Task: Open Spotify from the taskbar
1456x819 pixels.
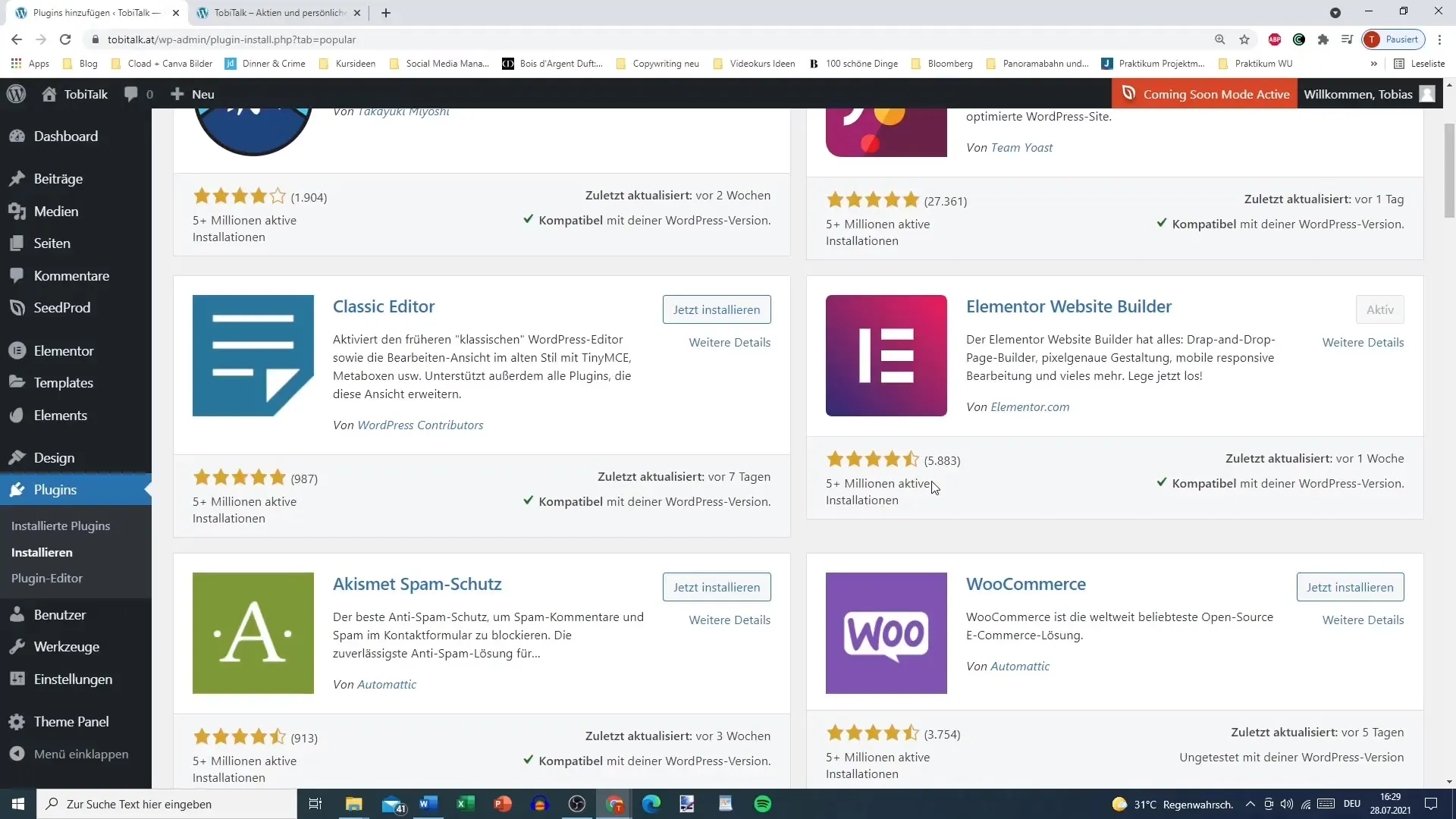Action: [x=763, y=804]
